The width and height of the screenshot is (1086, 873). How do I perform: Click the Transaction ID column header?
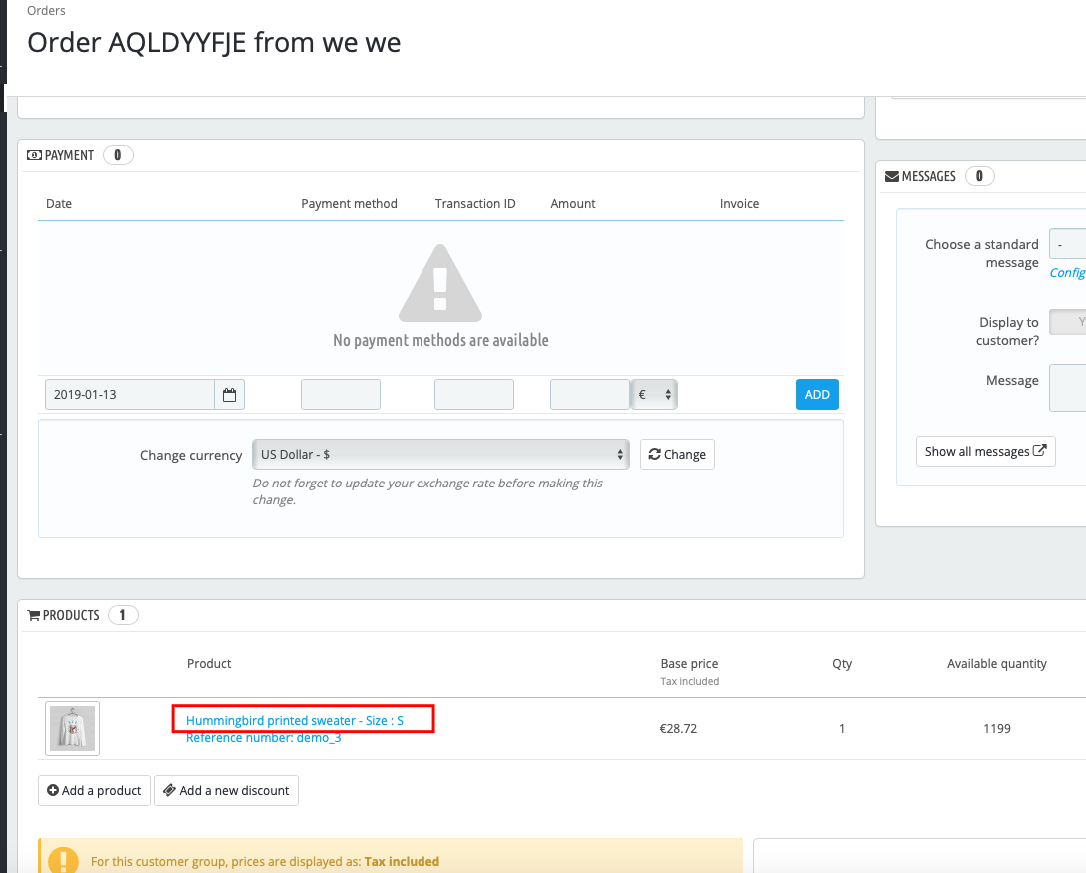[x=475, y=204]
